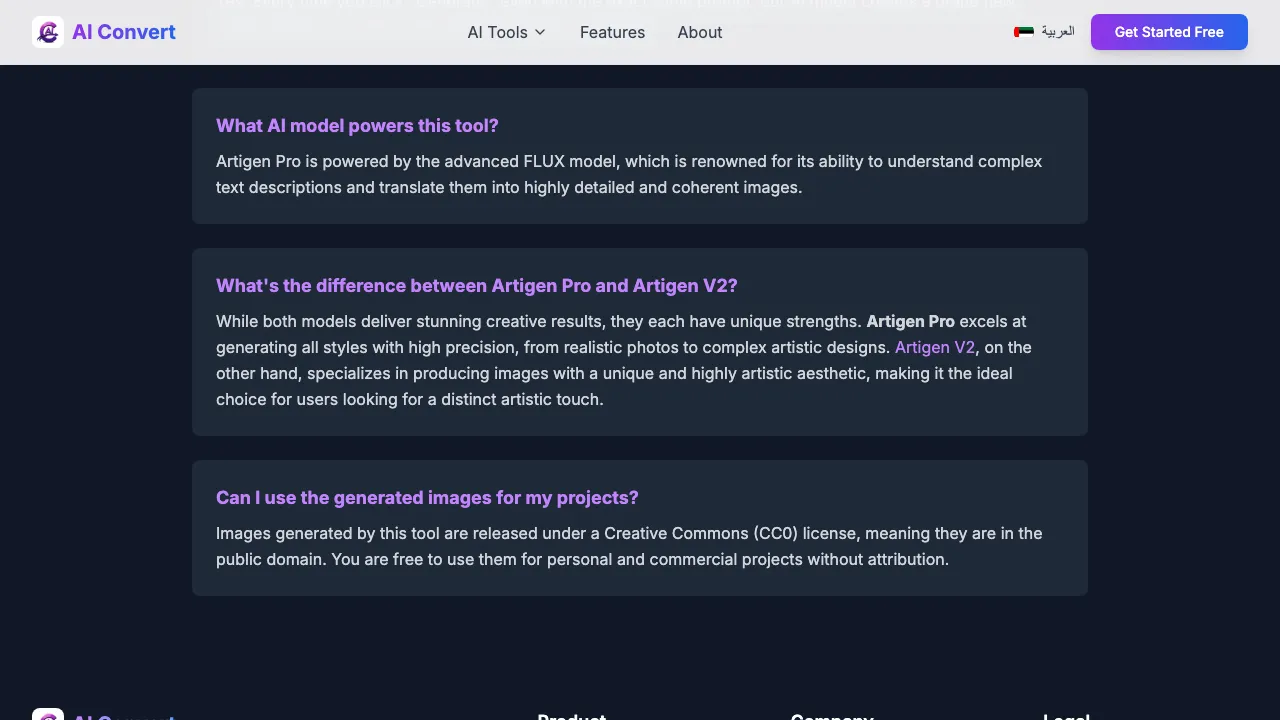Expand the chevron next to AI Tools
Screen dimensions: 1280x720
(540, 32)
